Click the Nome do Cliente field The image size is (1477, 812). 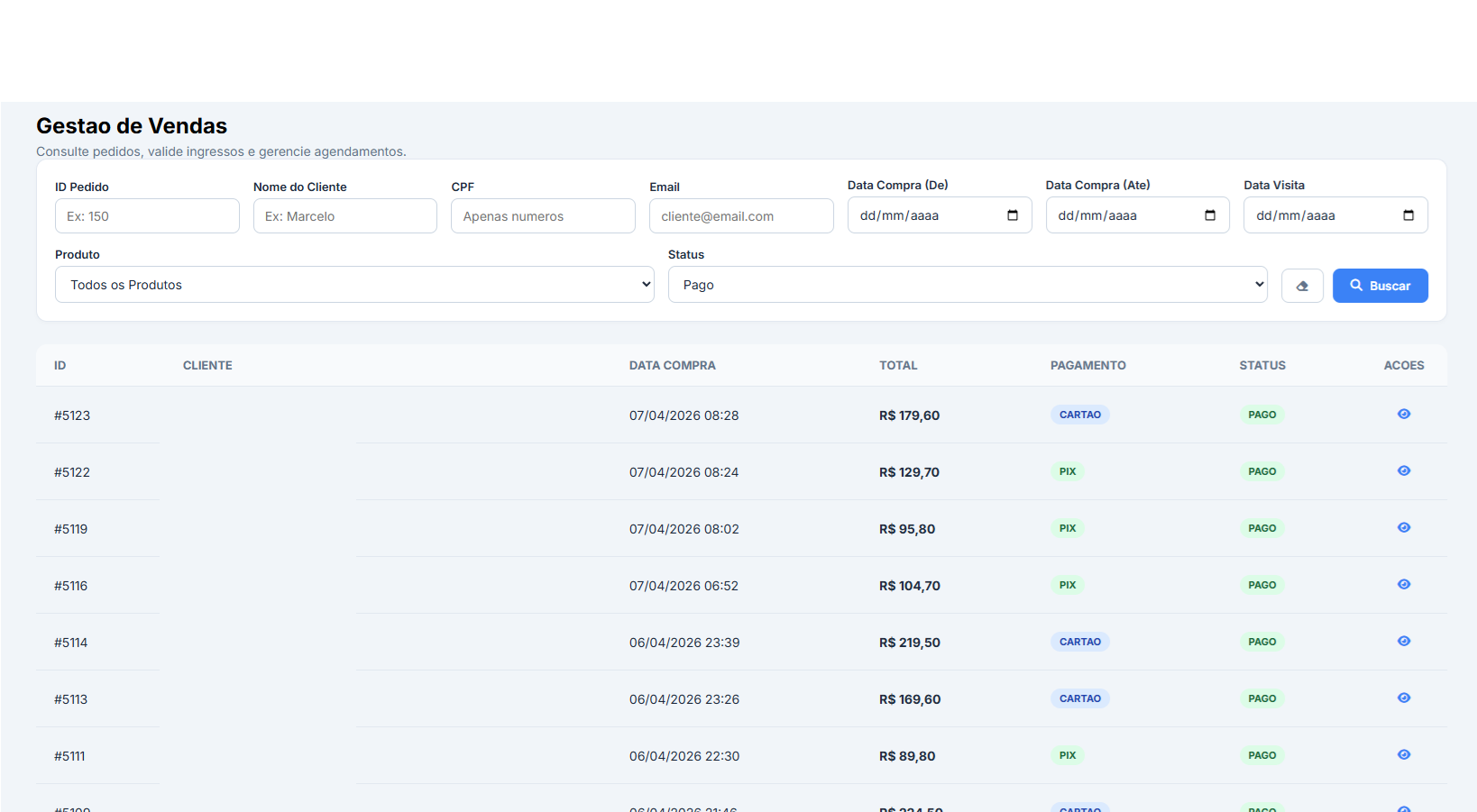pos(344,216)
